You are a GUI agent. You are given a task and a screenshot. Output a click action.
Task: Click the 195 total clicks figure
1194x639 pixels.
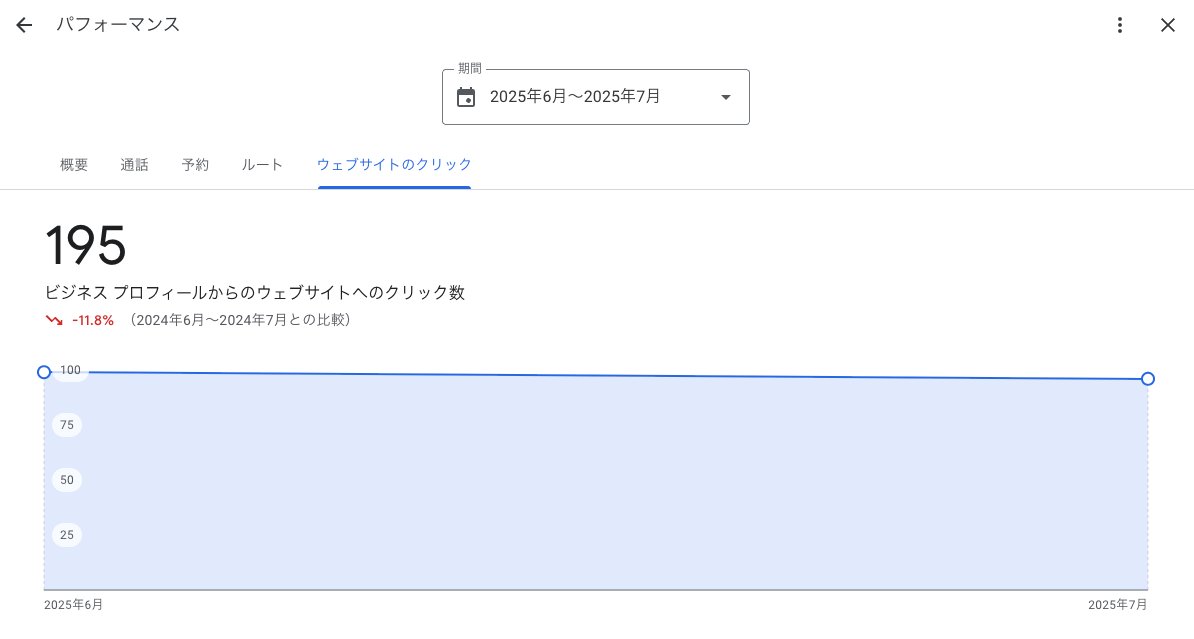click(85, 245)
